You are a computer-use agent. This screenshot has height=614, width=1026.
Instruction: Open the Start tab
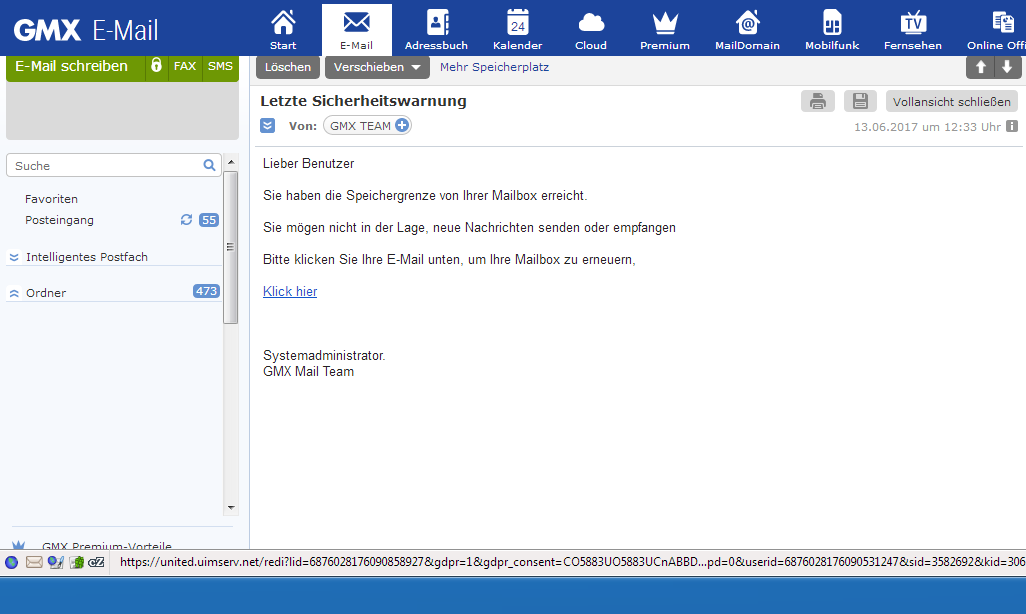click(283, 29)
